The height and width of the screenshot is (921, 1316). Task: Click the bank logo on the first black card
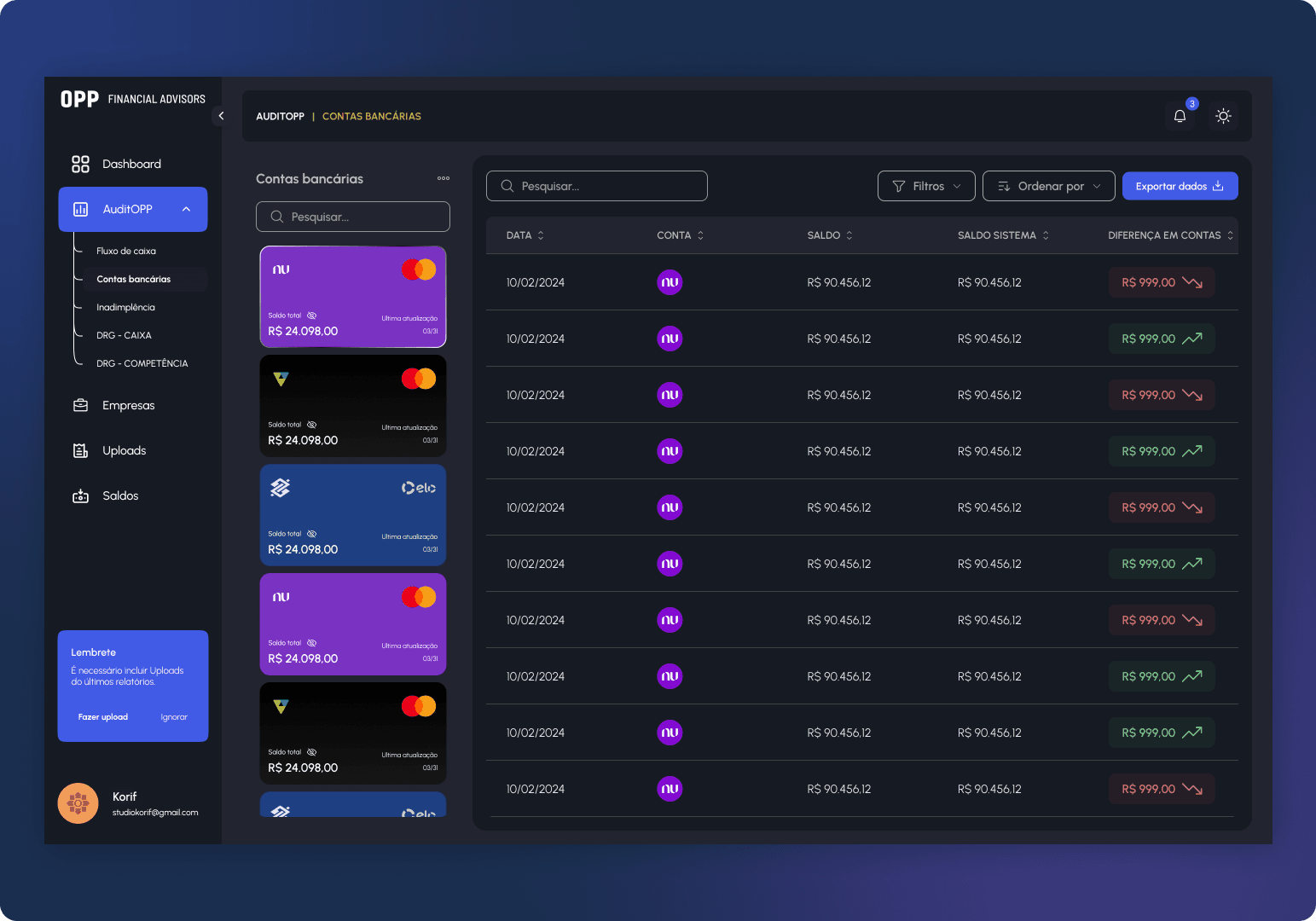(281, 379)
